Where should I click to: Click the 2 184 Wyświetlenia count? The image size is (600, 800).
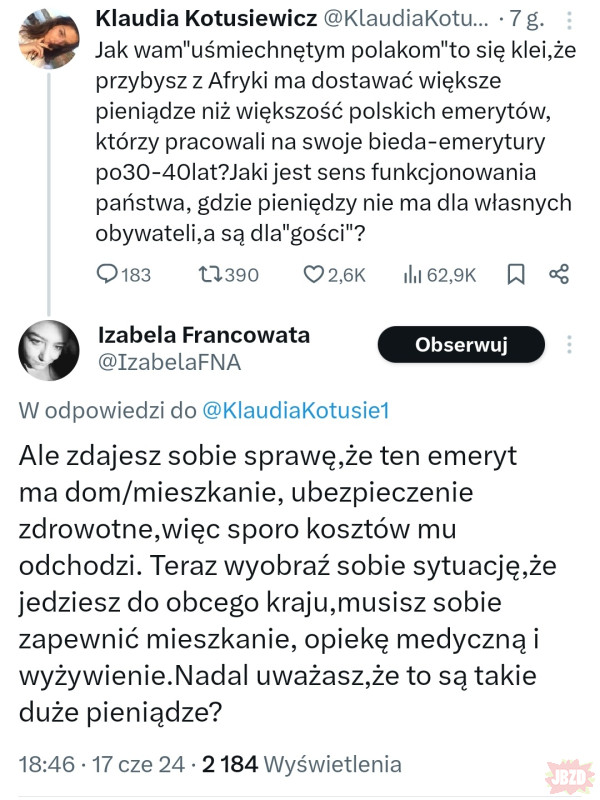click(x=301, y=765)
